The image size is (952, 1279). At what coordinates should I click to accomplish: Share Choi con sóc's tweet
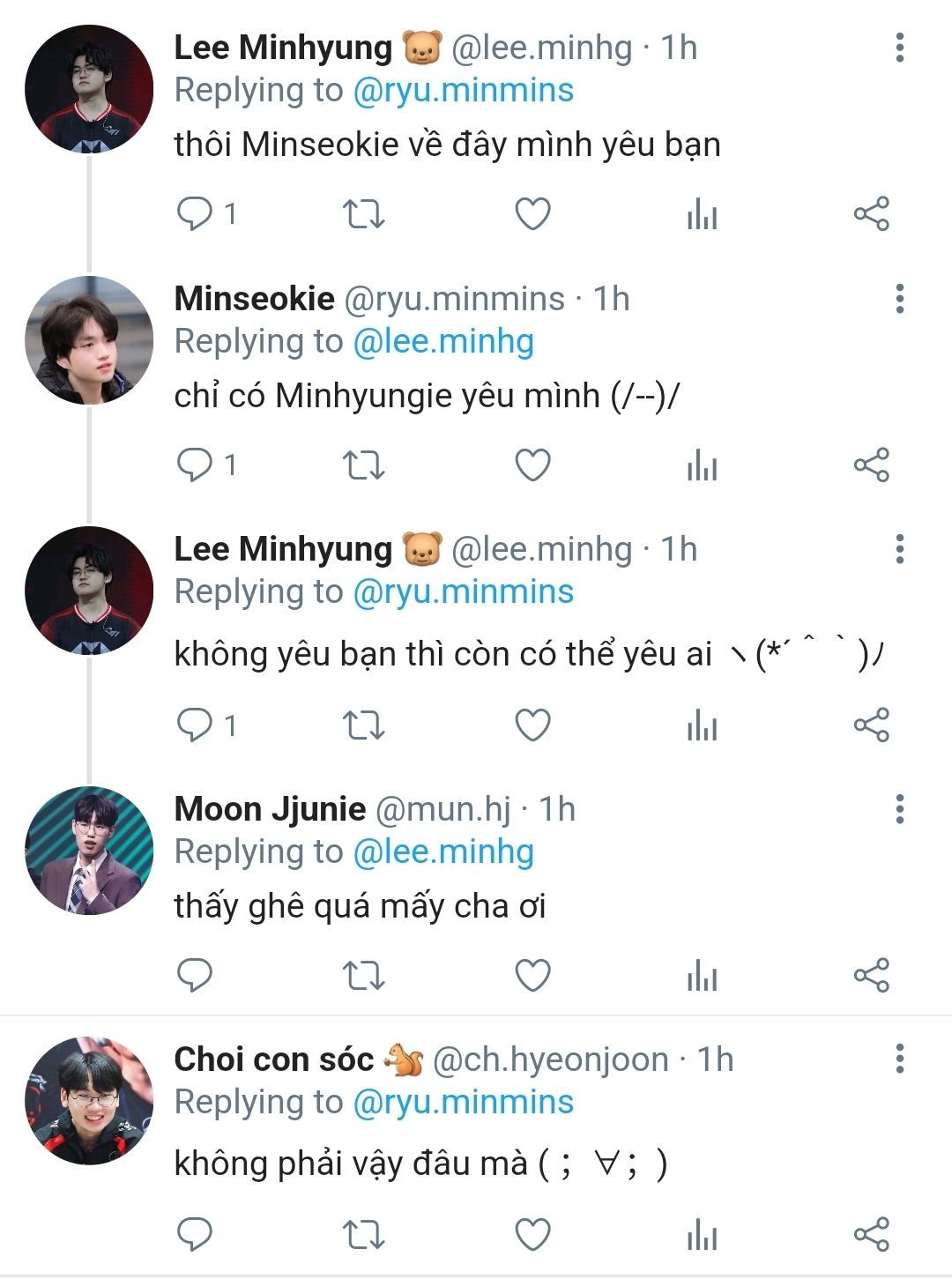[x=872, y=1234]
